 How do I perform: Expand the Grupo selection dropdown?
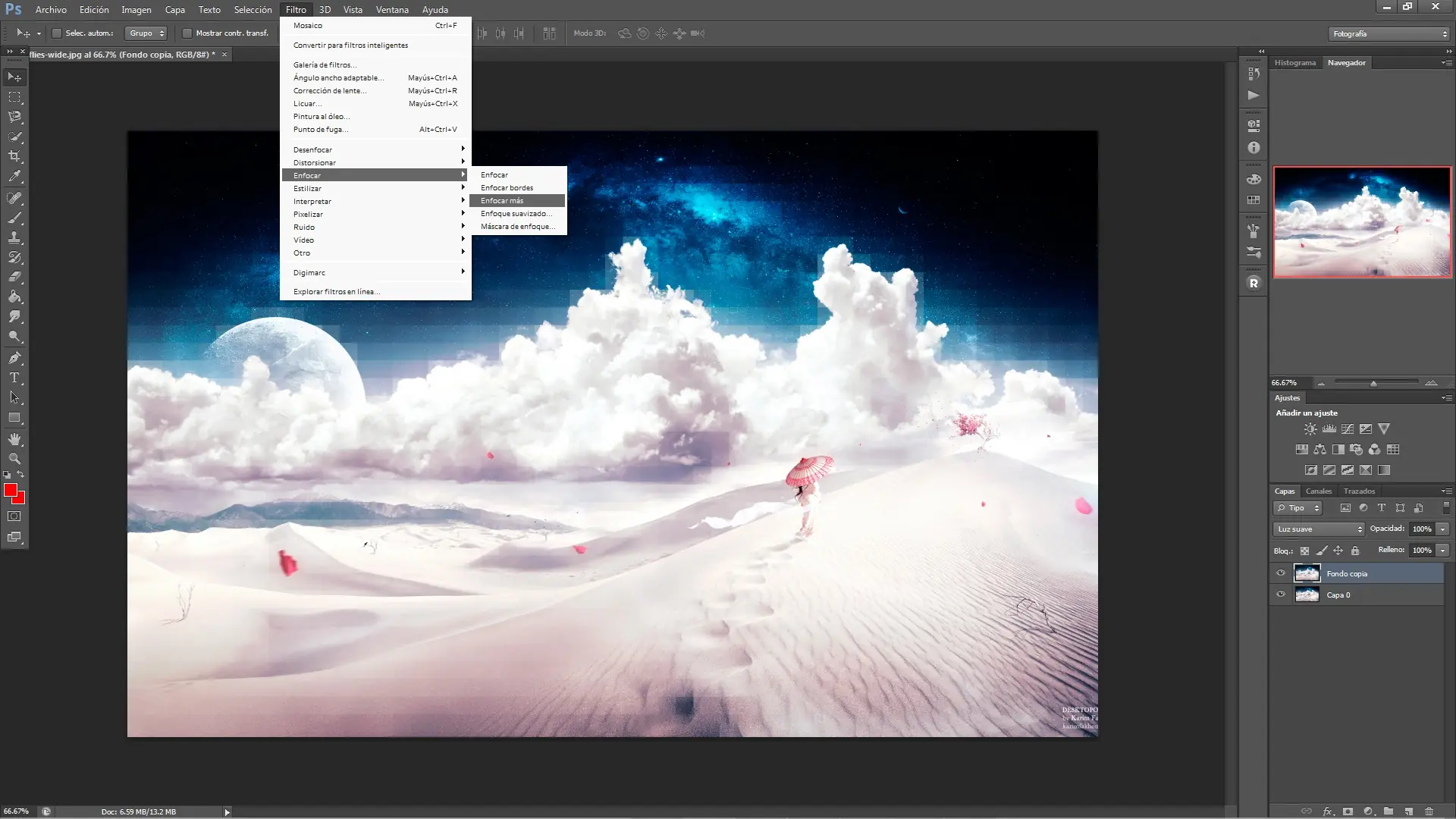pyautogui.click(x=146, y=33)
